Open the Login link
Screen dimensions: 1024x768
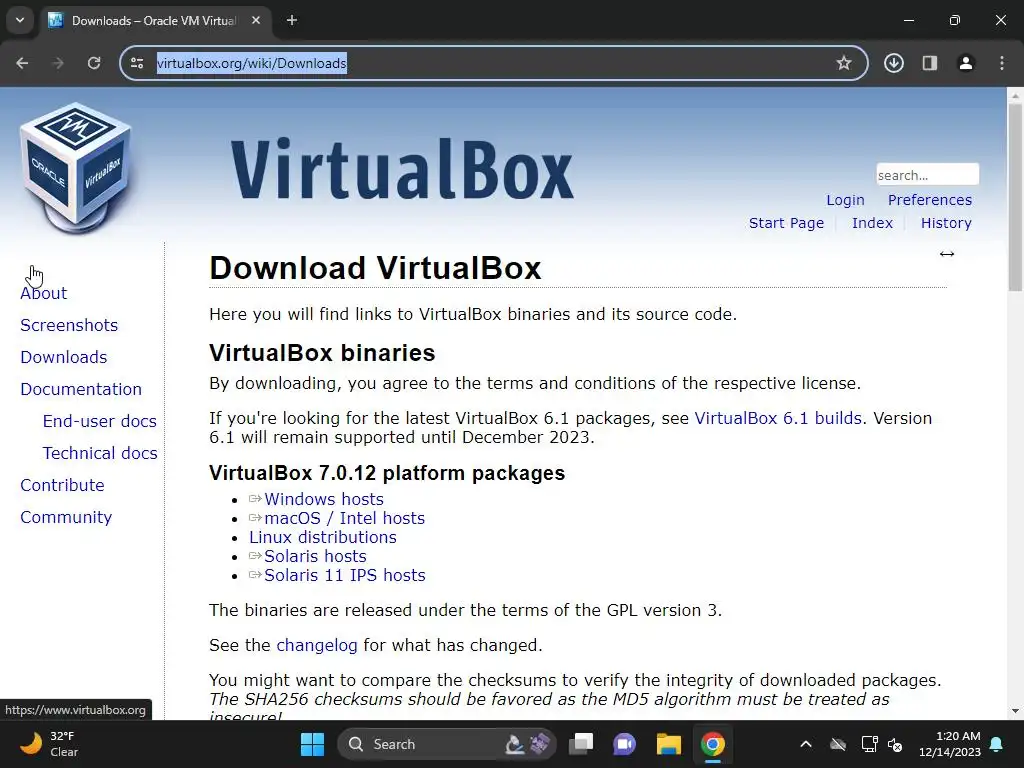point(845,200)
